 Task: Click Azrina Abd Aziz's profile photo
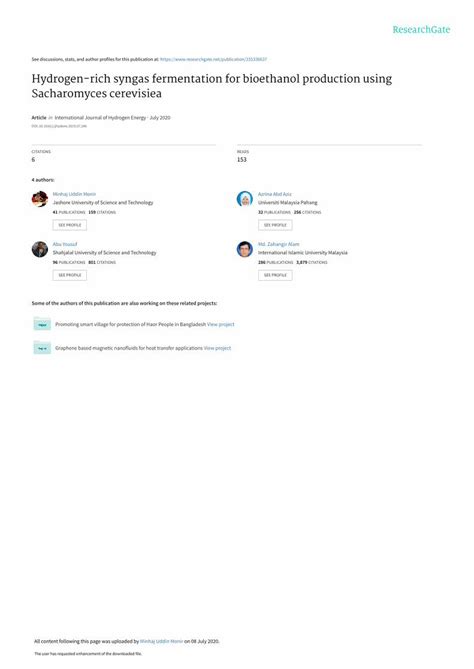tap(245, 199)
